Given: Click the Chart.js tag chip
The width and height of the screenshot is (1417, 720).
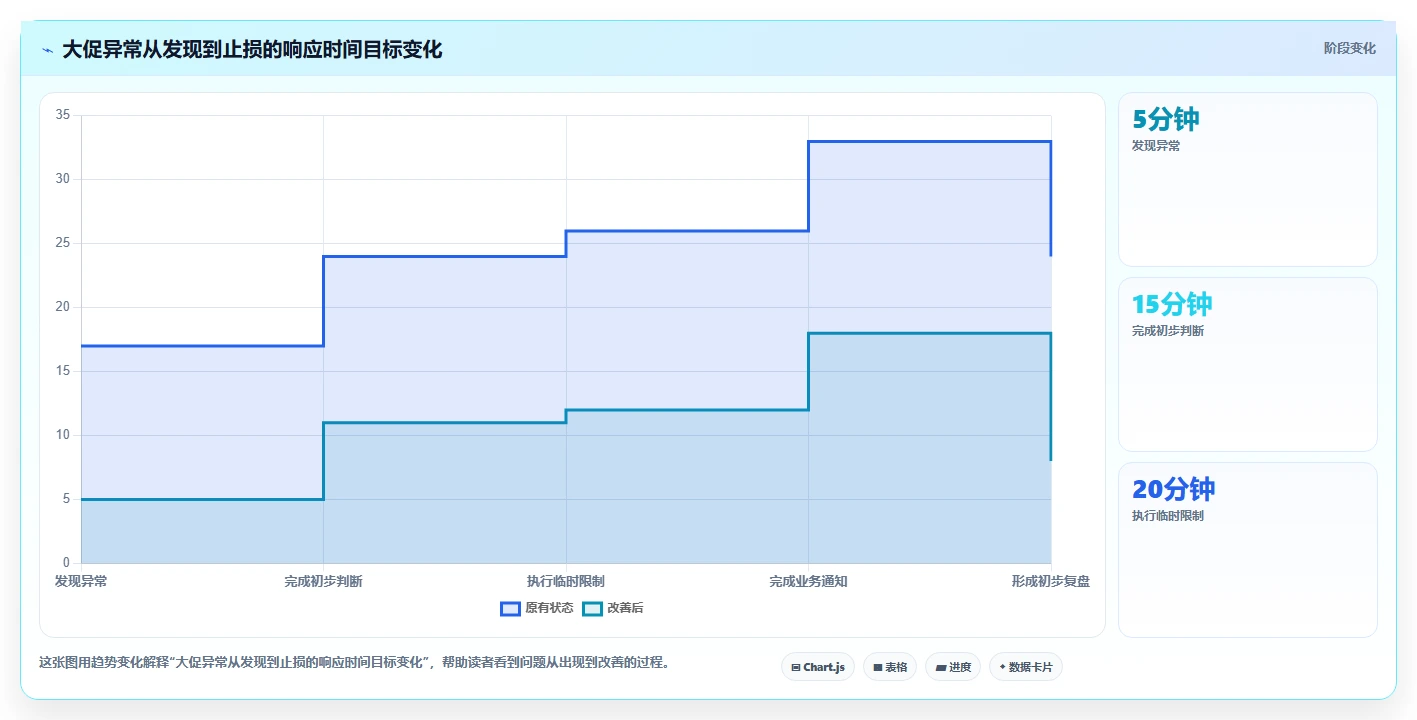Looking at the screenshot, I should (x=818, y=667).
